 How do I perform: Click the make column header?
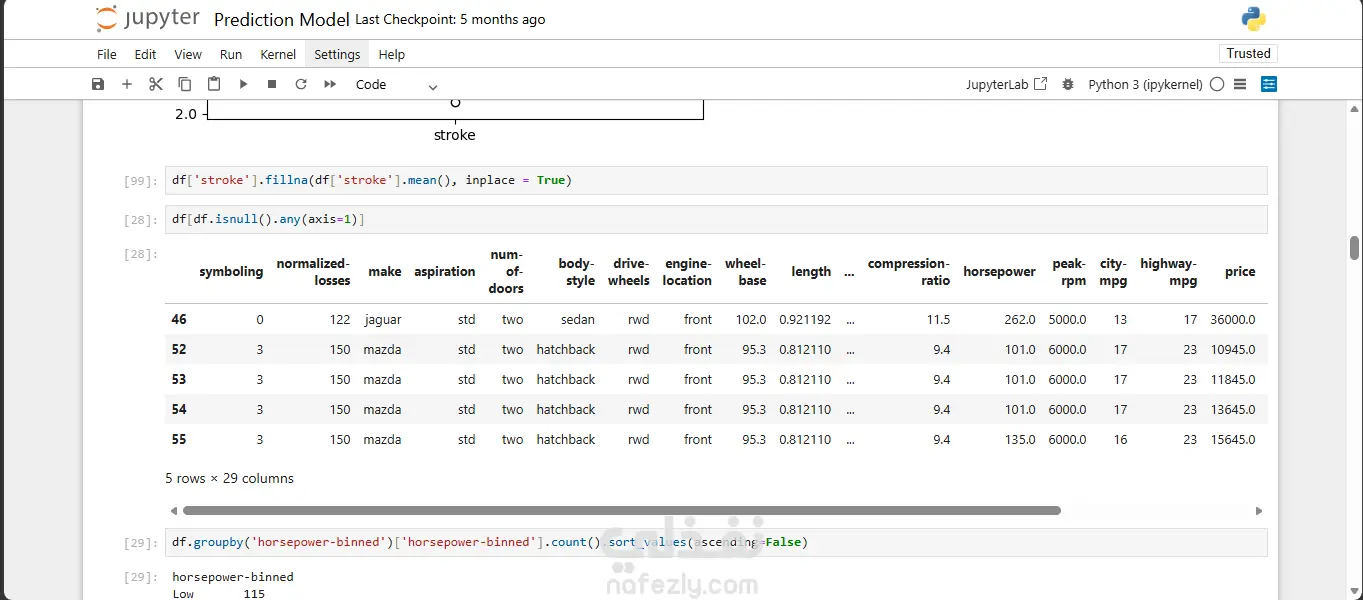385,272
